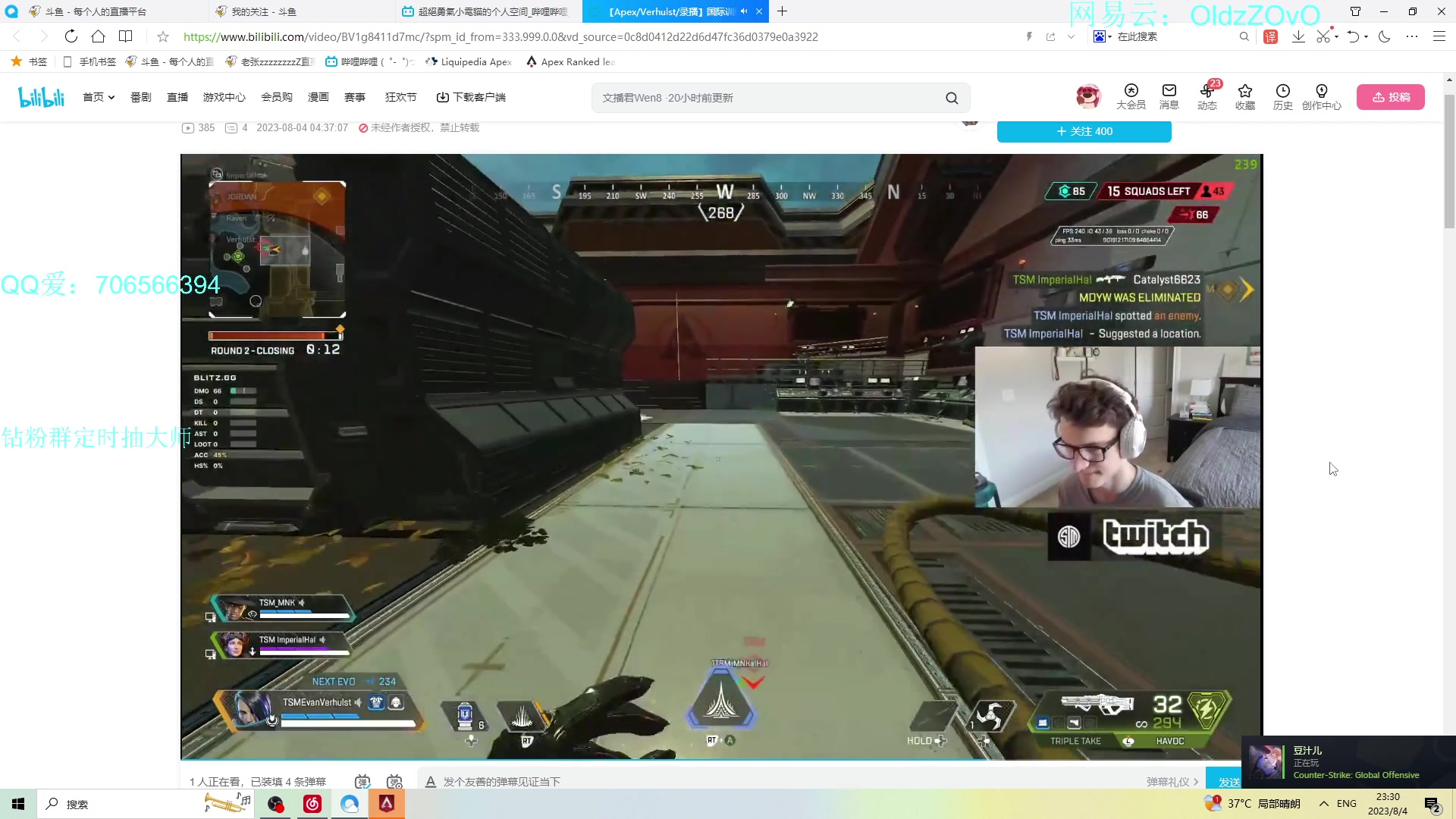1456x819 pixels.
Task: Open 游戏中心 in bilibili navigation
Action: pos(224,97)
